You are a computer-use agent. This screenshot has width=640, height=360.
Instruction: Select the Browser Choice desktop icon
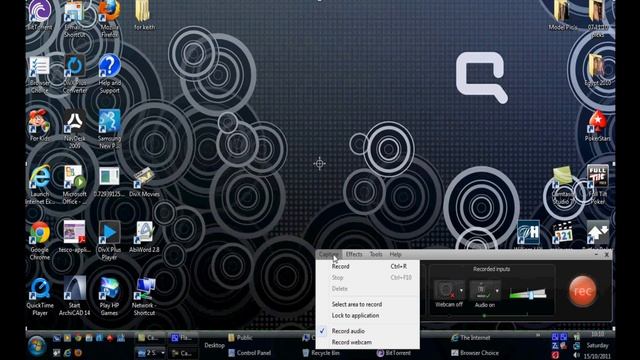pos(40,74)
